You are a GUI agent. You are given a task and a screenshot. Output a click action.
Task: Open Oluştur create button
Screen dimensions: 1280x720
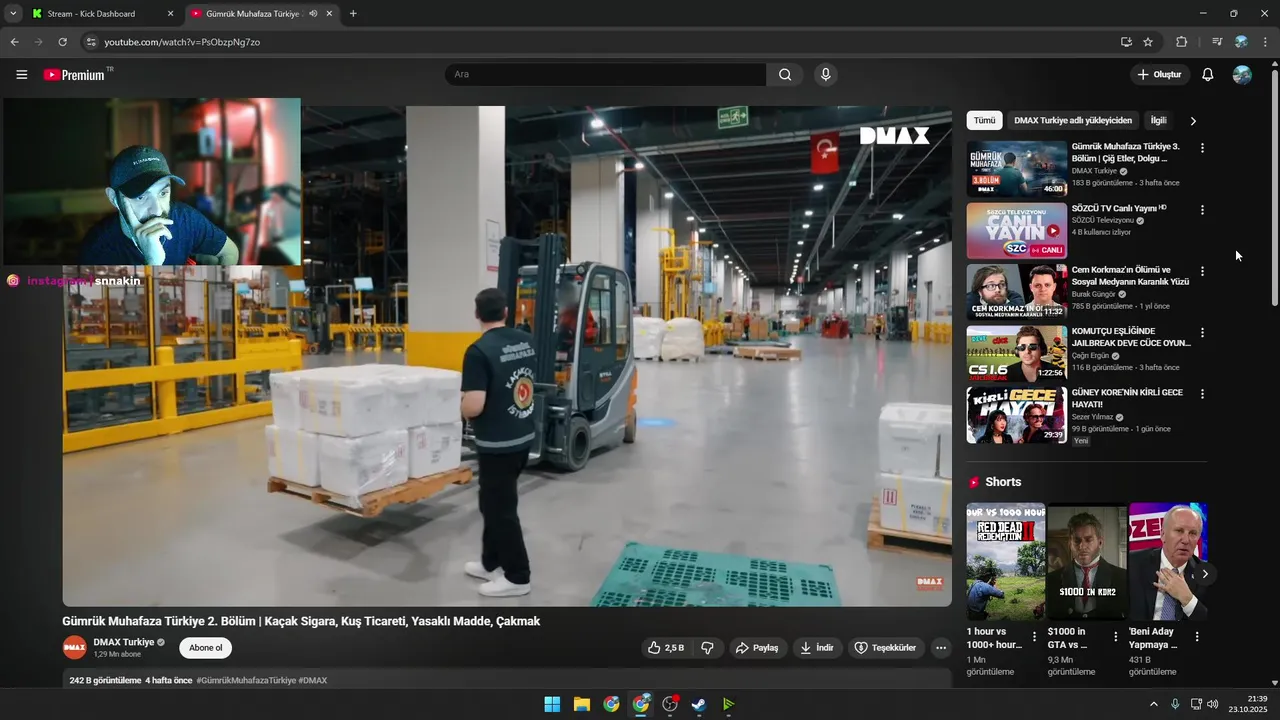(1160, 75)
